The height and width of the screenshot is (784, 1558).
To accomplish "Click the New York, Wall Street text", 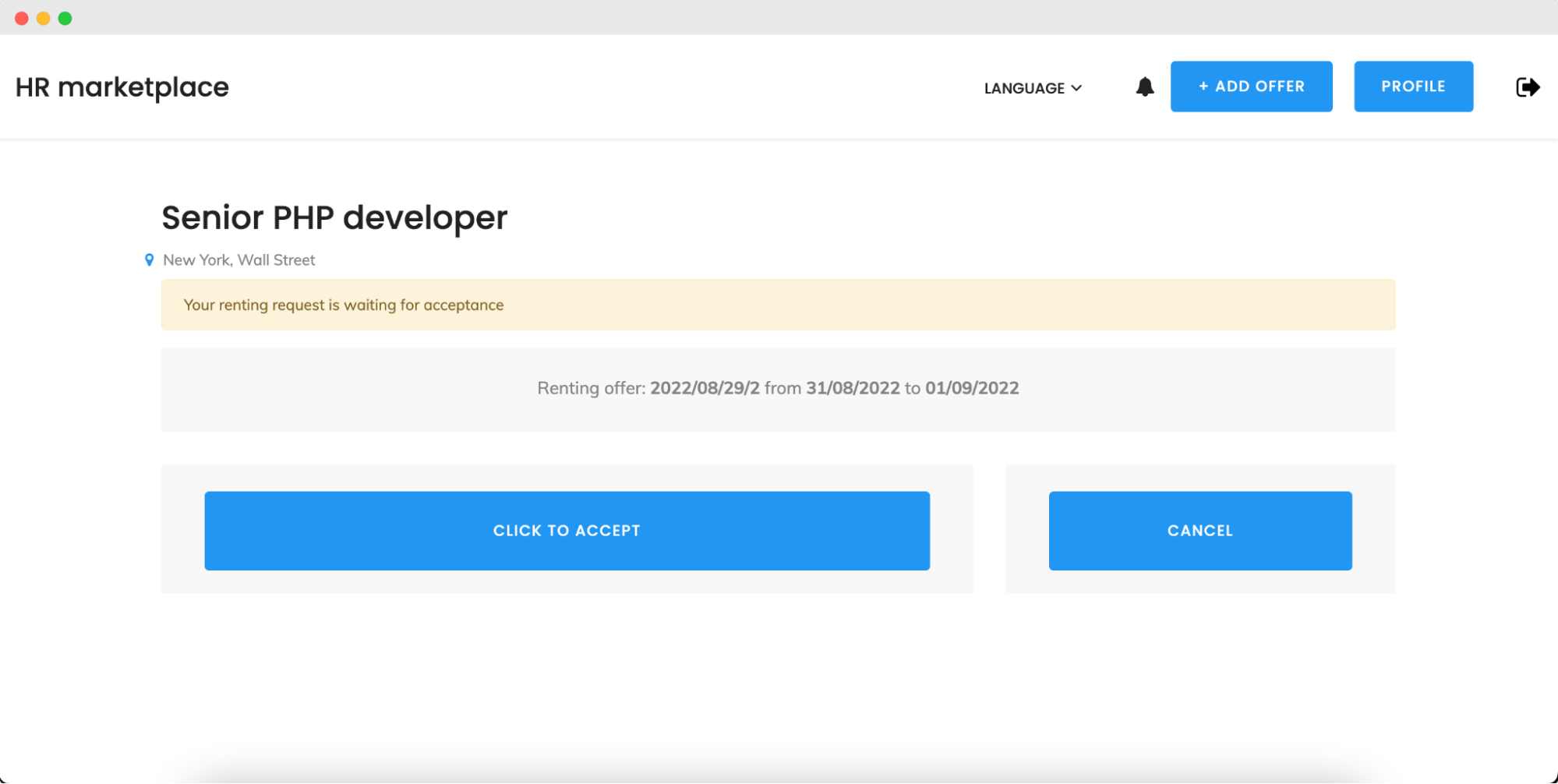I will [238, 260].
